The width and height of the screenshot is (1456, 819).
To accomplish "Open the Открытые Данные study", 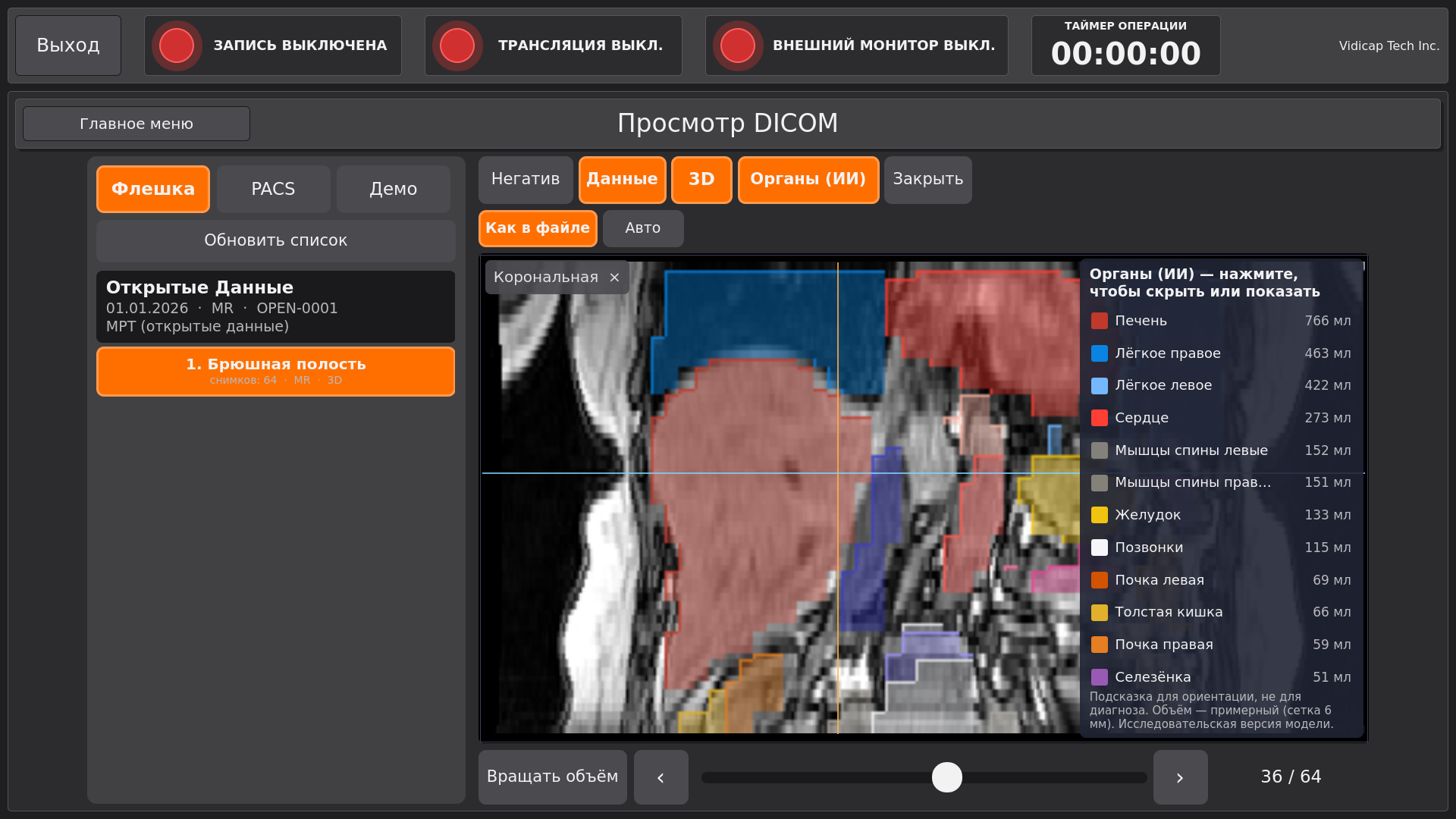I will pos(276,306).
